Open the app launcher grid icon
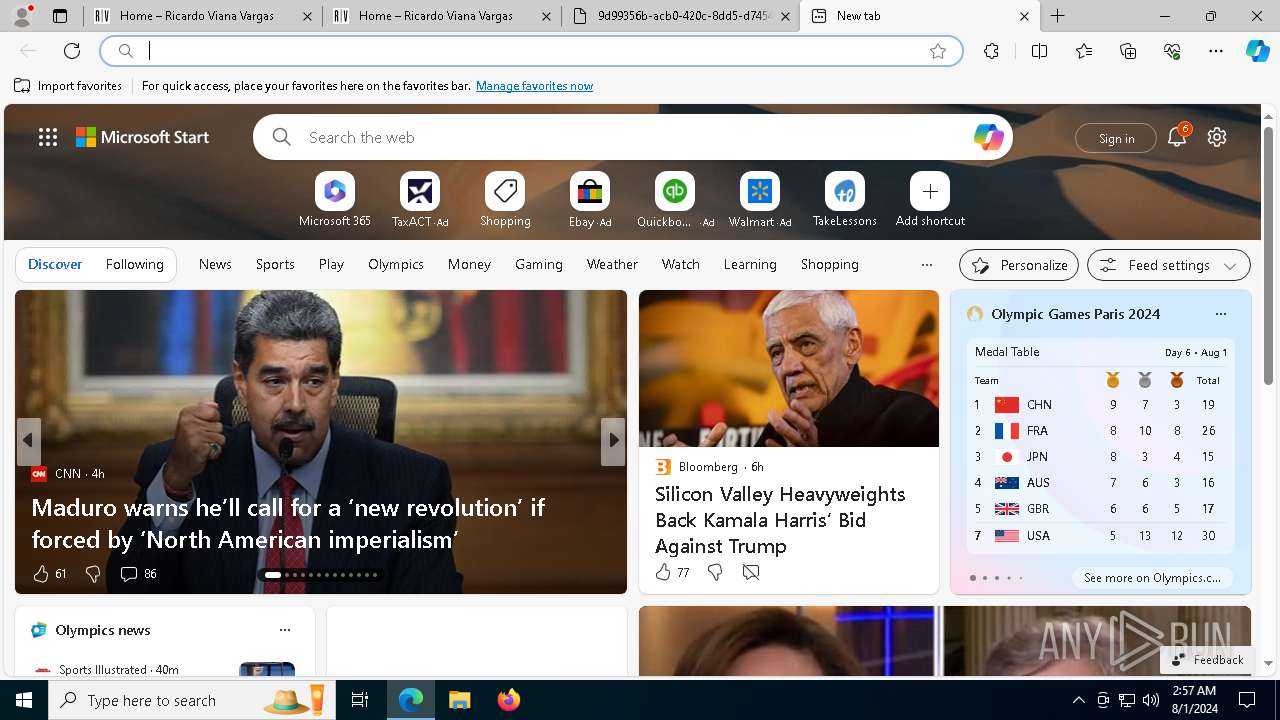Screen dimensions: 1280x720 [48, 137]
